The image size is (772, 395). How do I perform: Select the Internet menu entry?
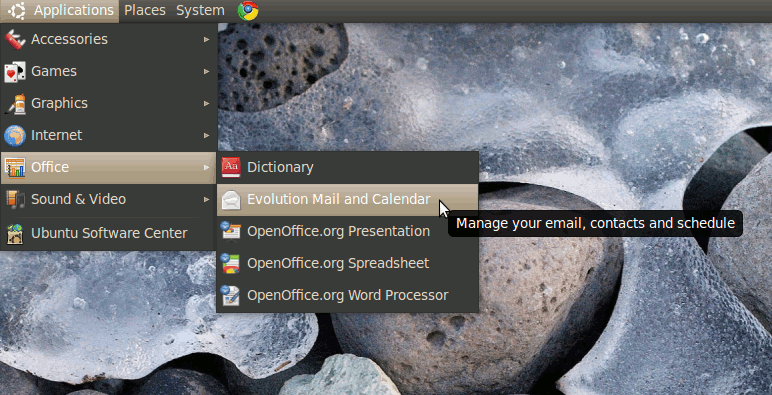108,135
